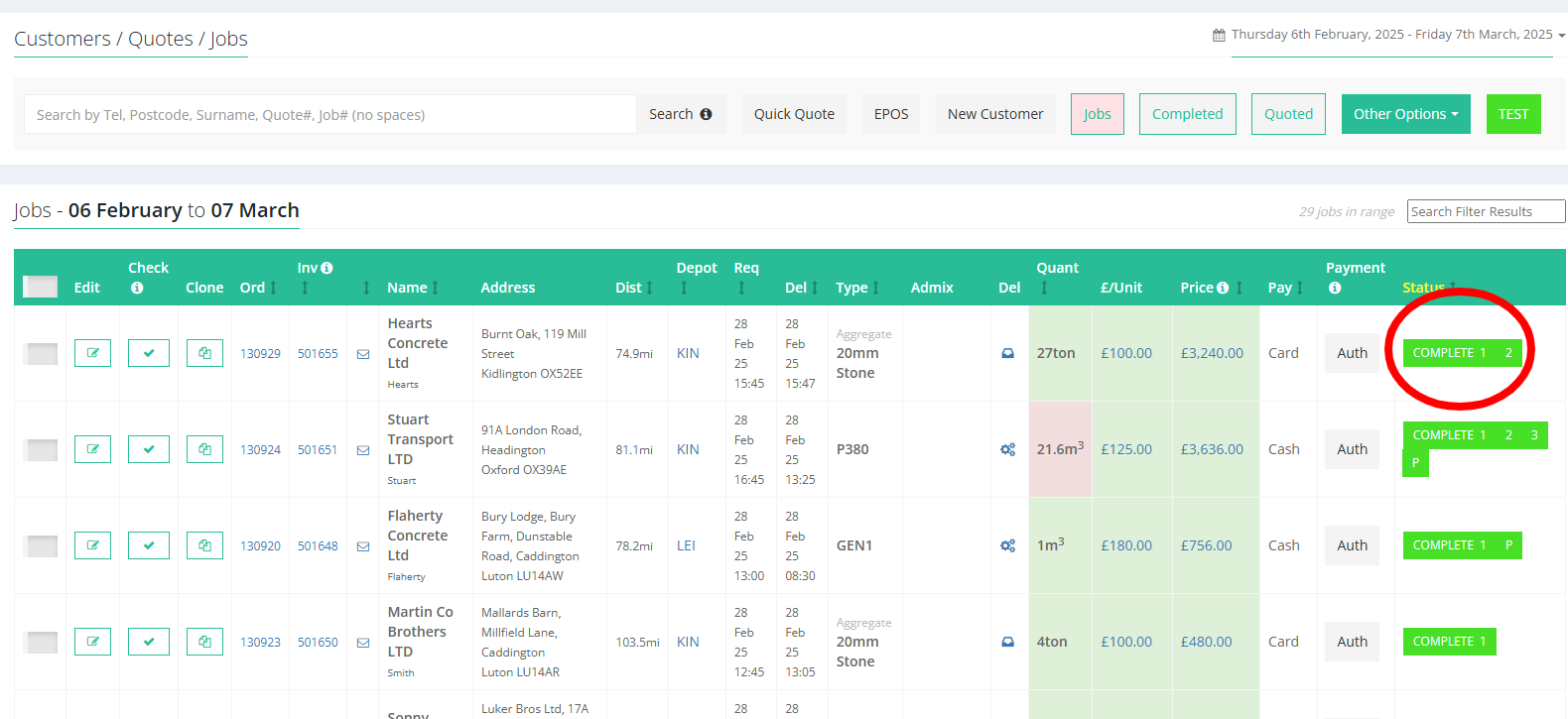Click info icon next to Inv header
Viewport: 1568px width, 719px height.
[x=327, y=268]
